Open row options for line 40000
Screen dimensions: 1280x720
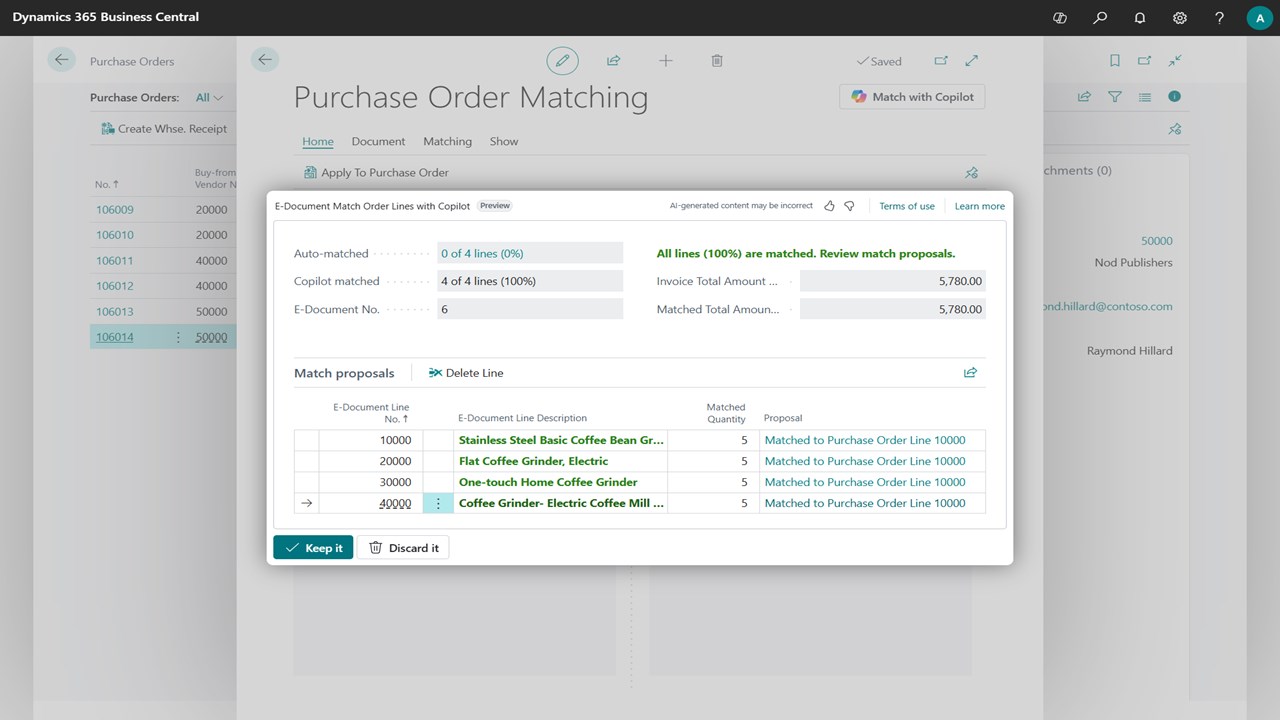[438, 504]
